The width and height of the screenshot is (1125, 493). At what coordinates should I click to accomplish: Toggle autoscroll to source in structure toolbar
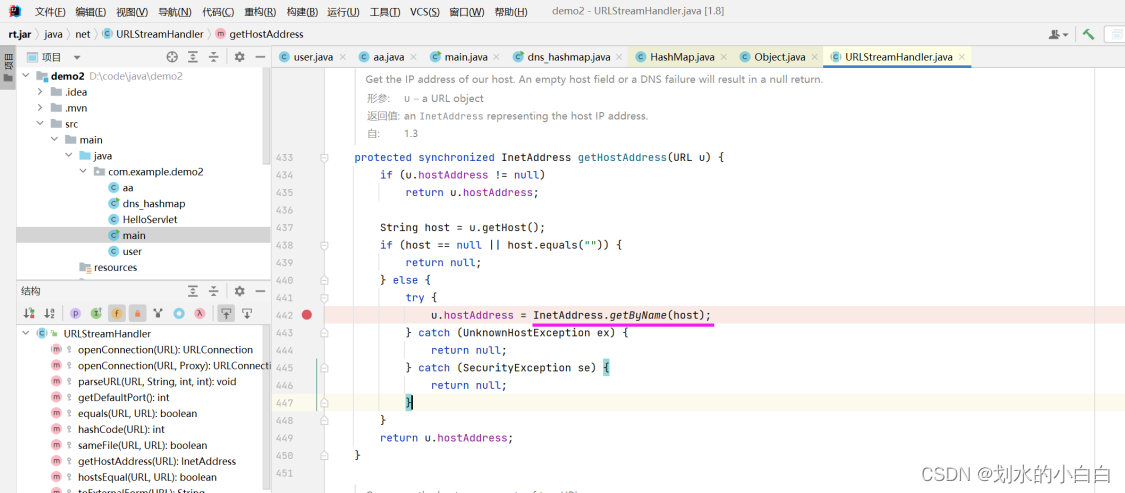[x=226, y=313]
